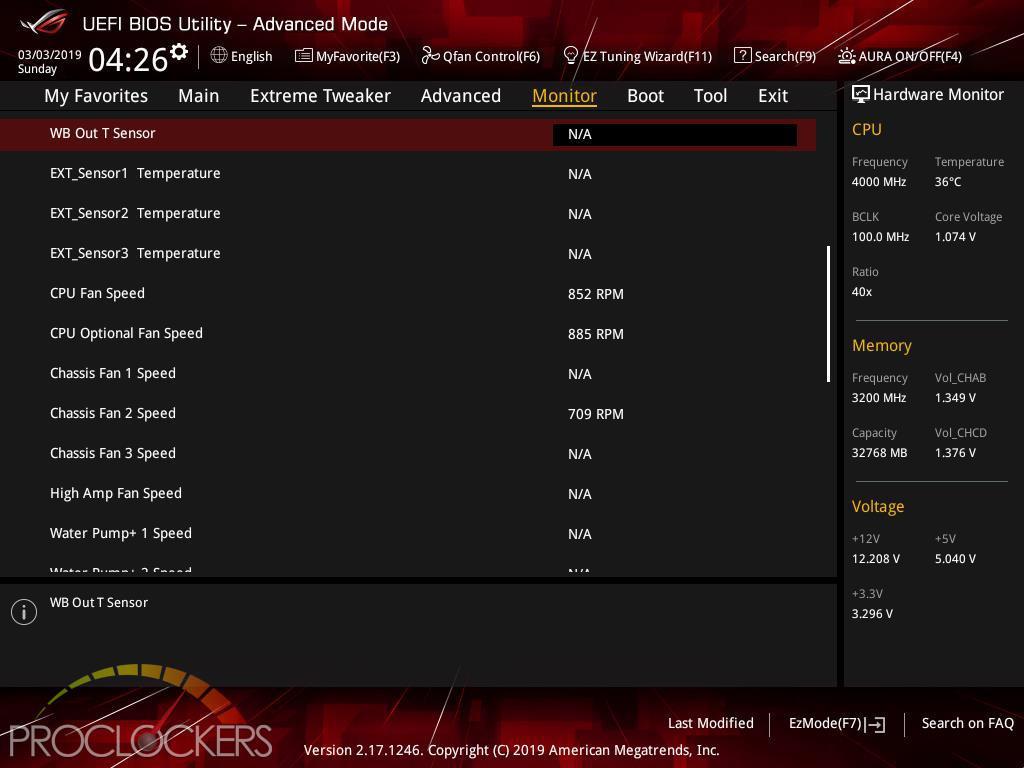Switch to the Main tab
This screenshot has width=1024, height=768.
(199, 96)
